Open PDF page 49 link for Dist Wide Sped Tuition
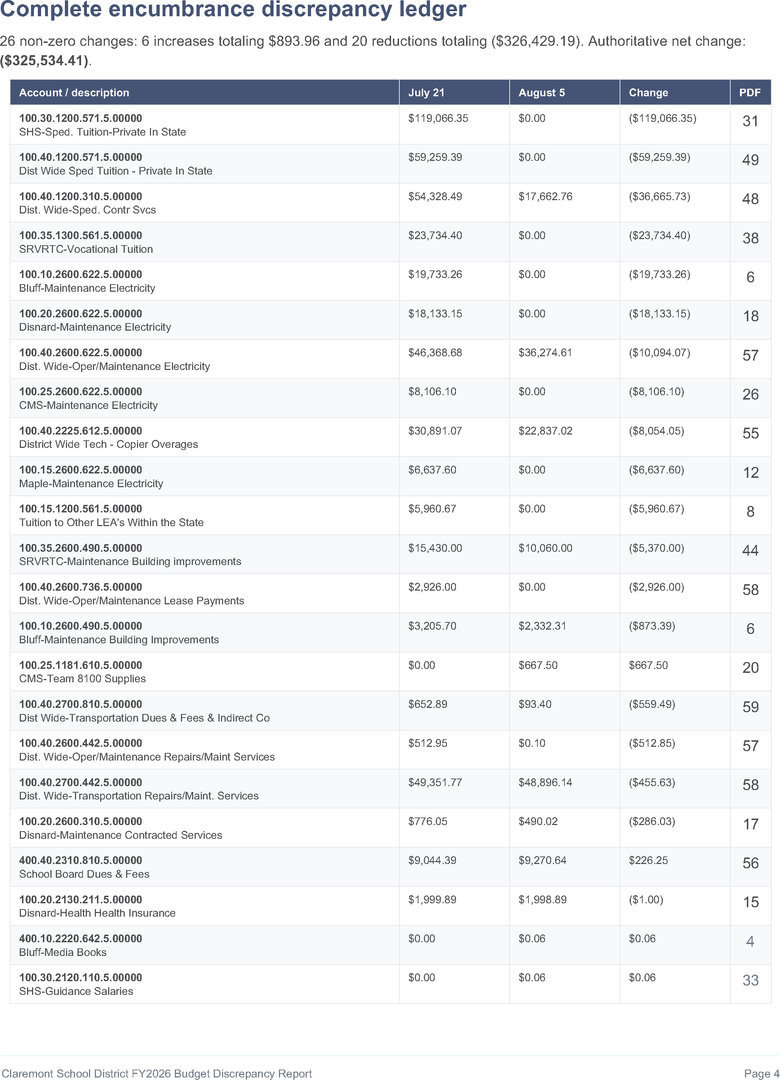Image resolution: width=780 pixels, height=1080 pixels. (750, 160)
